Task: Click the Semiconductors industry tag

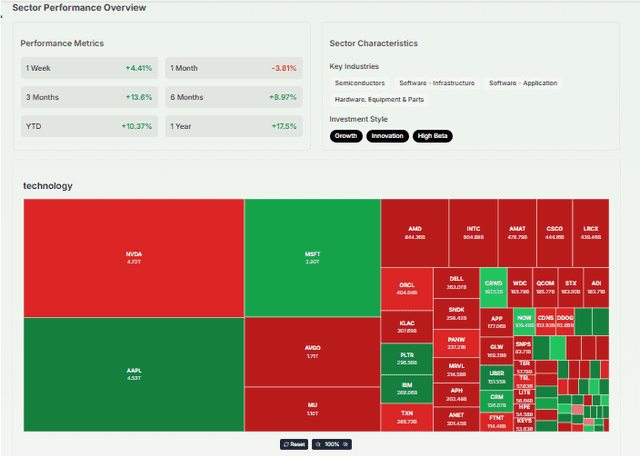Action: (x=360, y=83)
